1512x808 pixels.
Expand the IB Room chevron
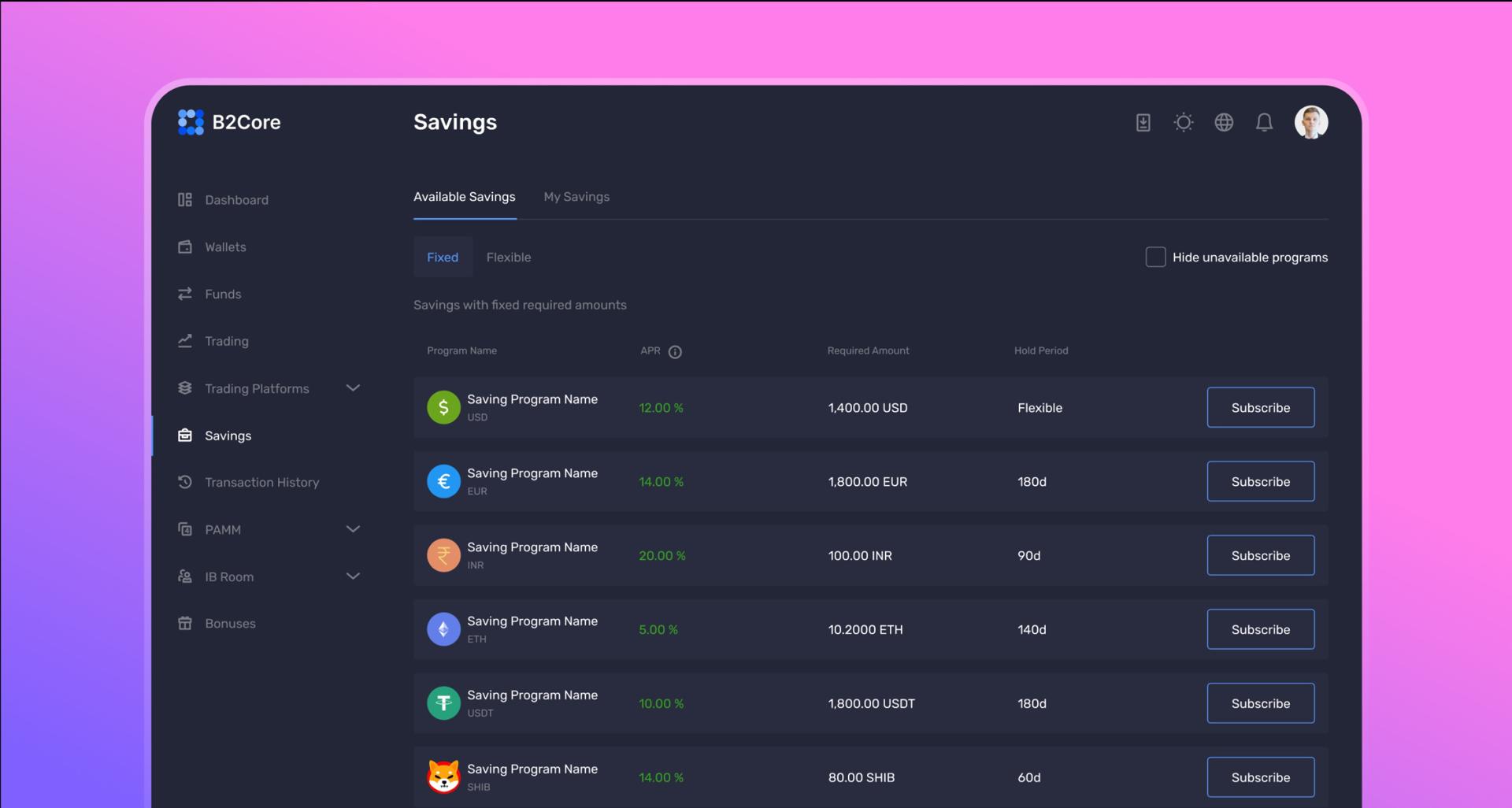[353, 576]
